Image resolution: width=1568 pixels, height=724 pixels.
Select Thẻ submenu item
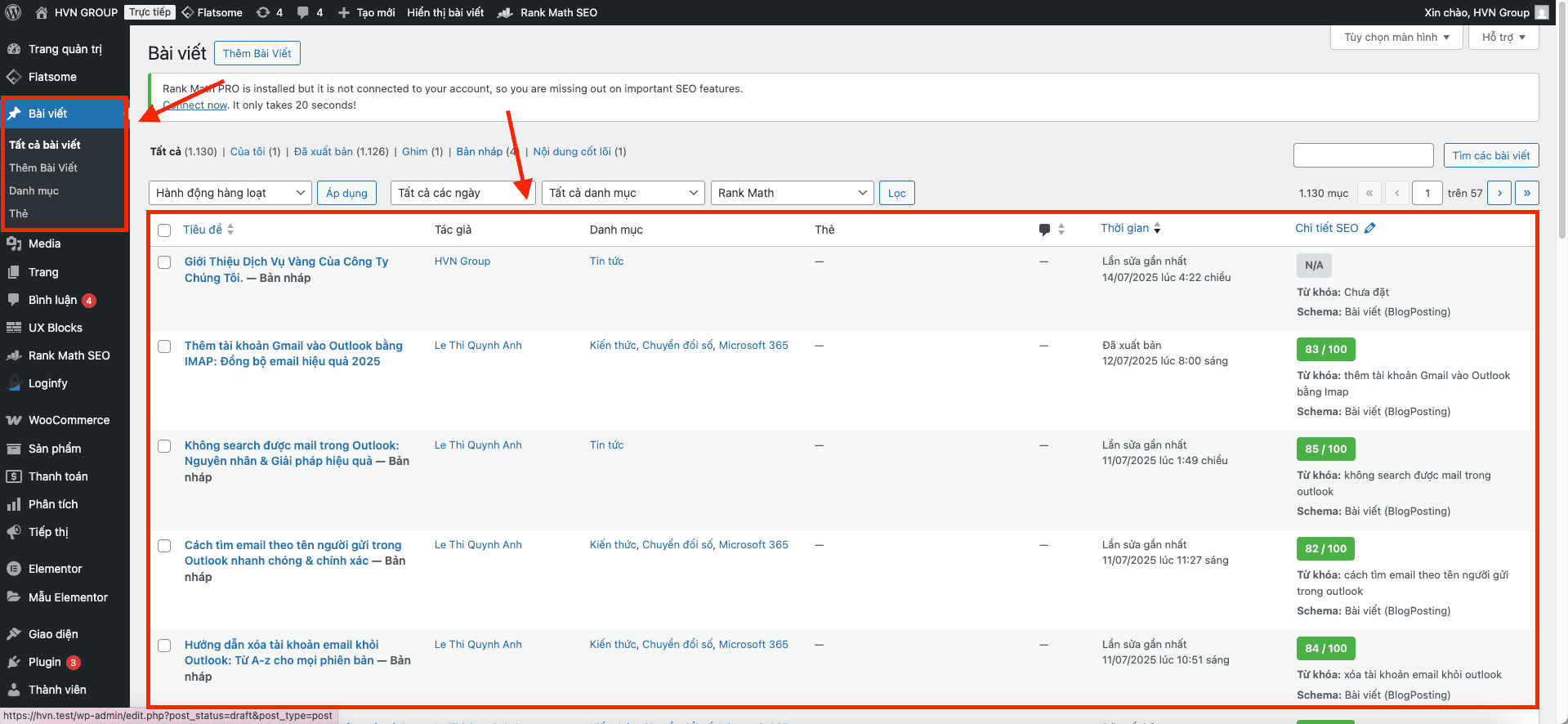click(x=18, y=213)
